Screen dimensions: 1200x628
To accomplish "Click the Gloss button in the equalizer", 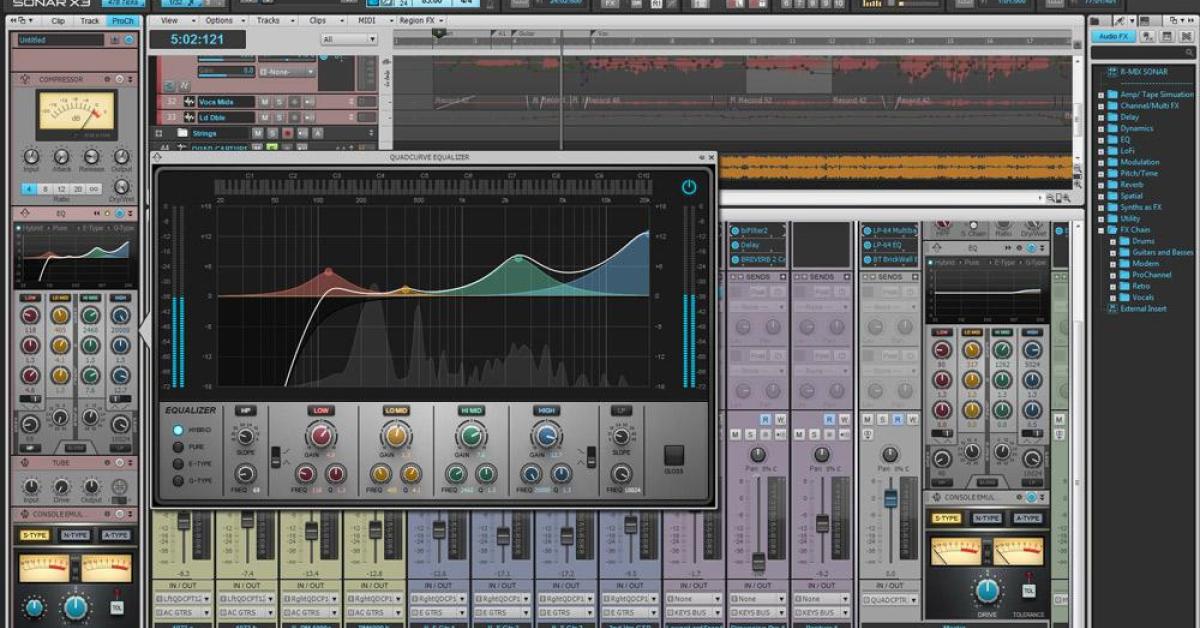I will point(673,454).
